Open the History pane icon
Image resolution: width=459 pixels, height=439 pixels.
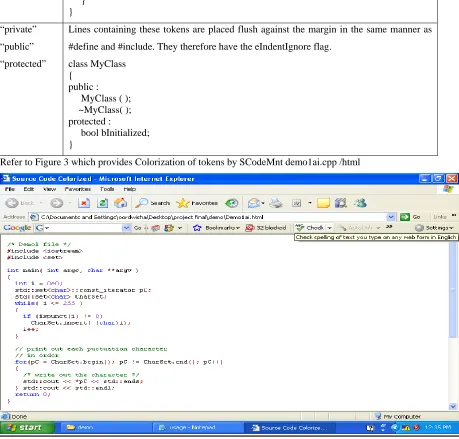231,203
